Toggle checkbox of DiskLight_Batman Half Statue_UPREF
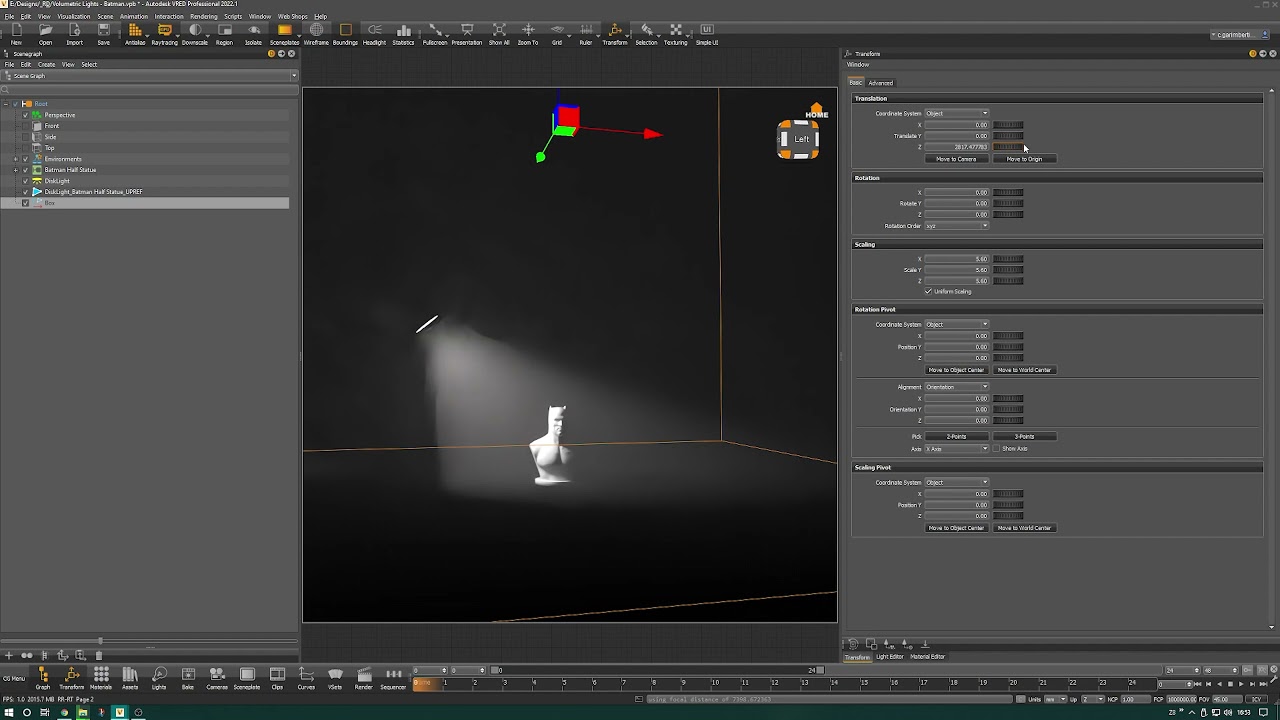 [x=25, y=192]
